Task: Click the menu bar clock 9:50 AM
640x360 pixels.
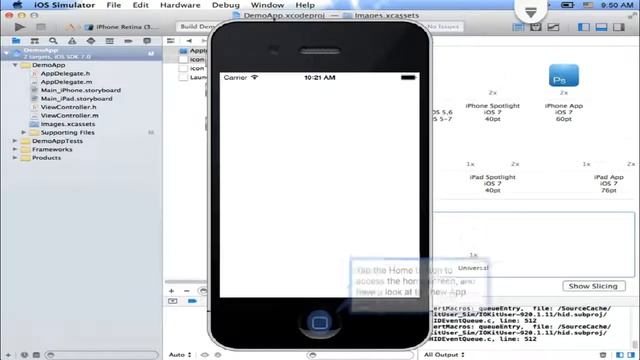Action: pyautogui.click(x=617, y=5)
